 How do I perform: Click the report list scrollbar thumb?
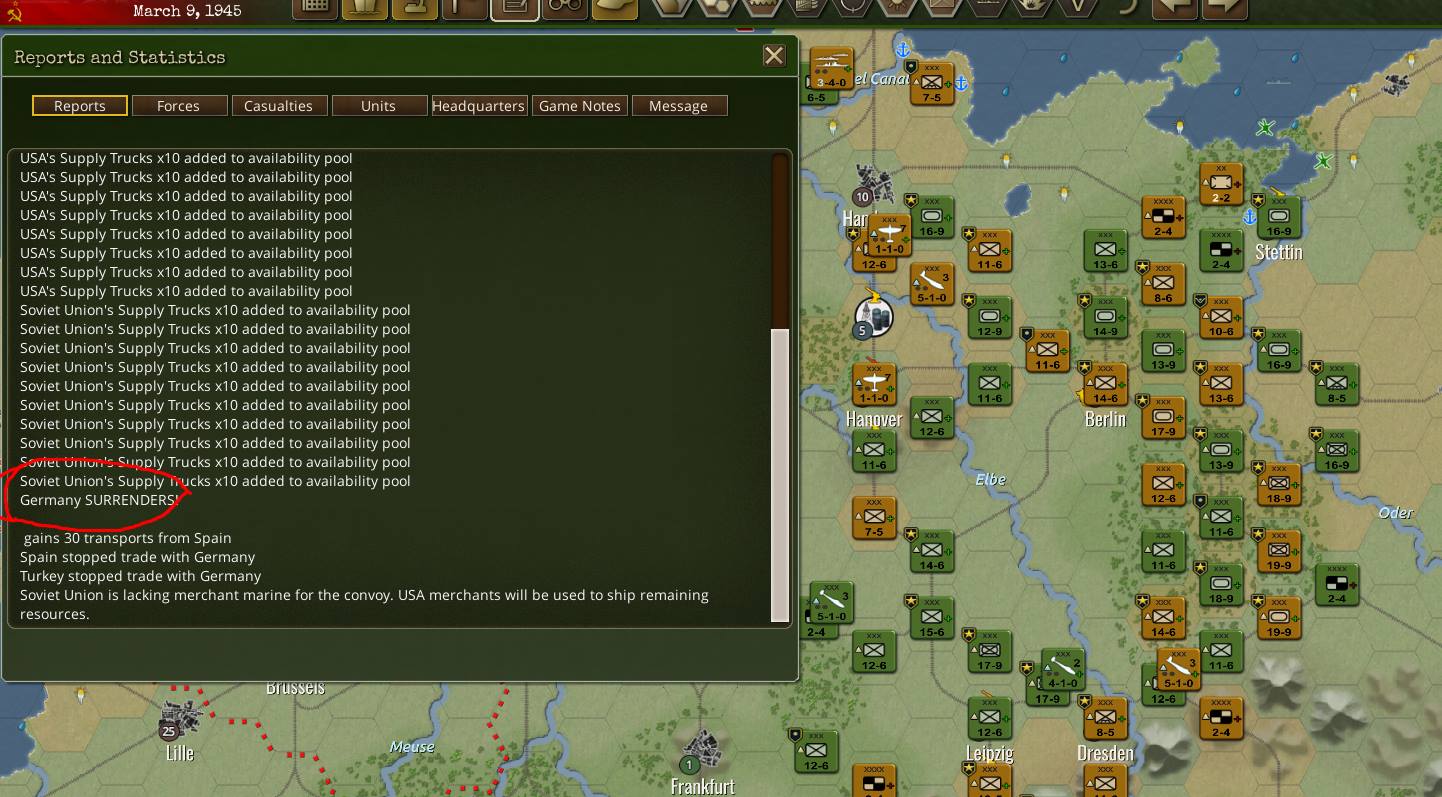pos(780,475)
